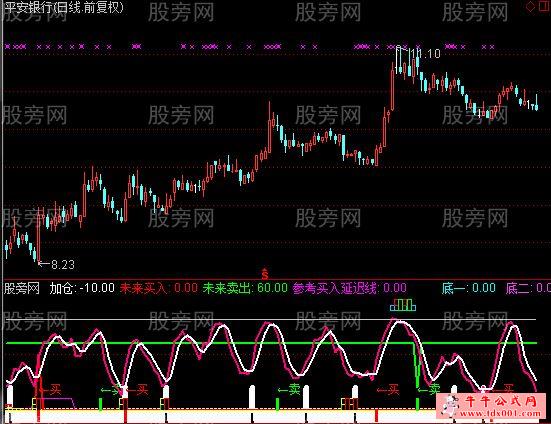Screen dimensions: 551x424
Task: Select the 平安银行(日线.前复权) chart title
Action: tap(64, 7)
